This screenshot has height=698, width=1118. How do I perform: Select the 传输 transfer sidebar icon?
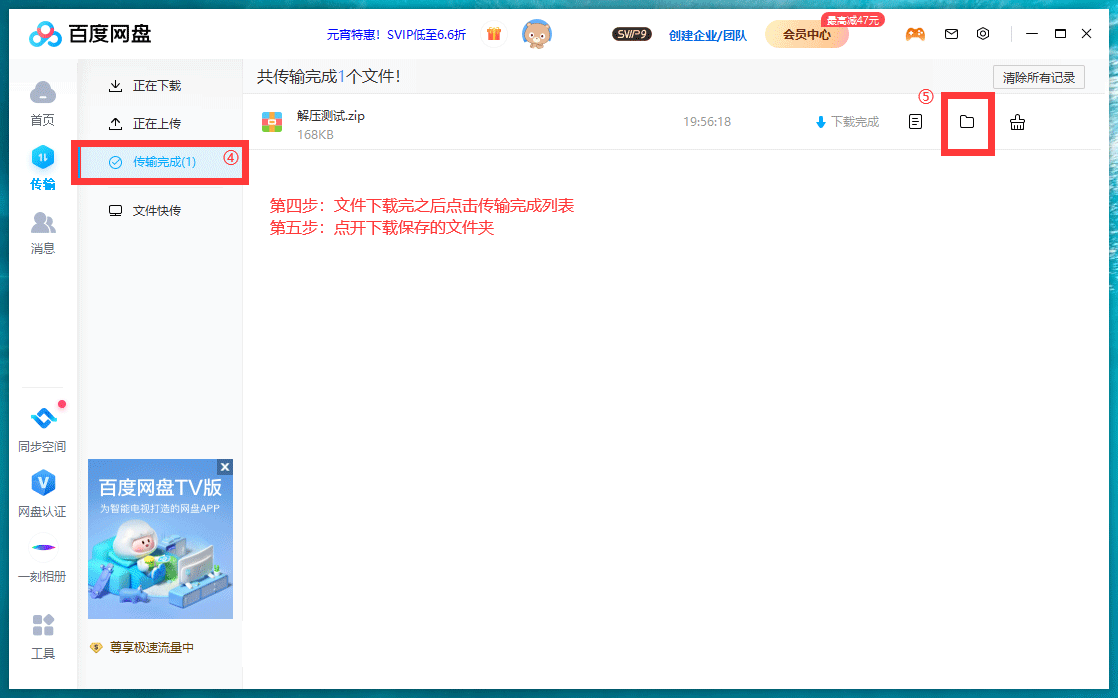(42, 167)
